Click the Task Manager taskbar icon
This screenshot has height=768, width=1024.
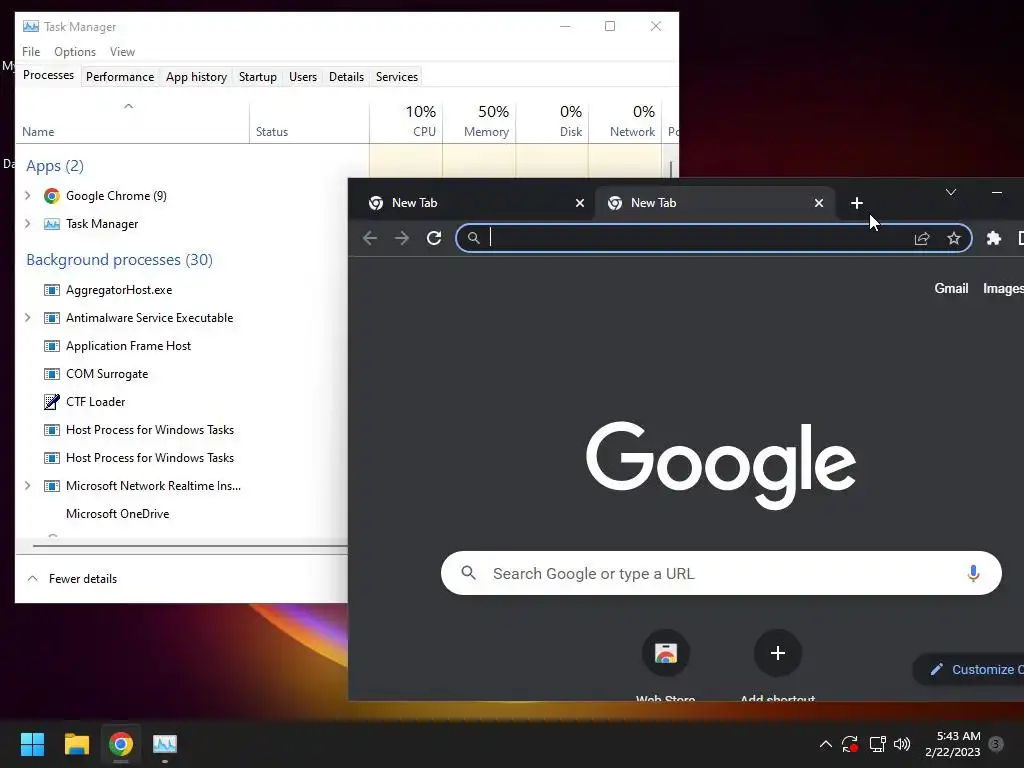pos(165,744)
